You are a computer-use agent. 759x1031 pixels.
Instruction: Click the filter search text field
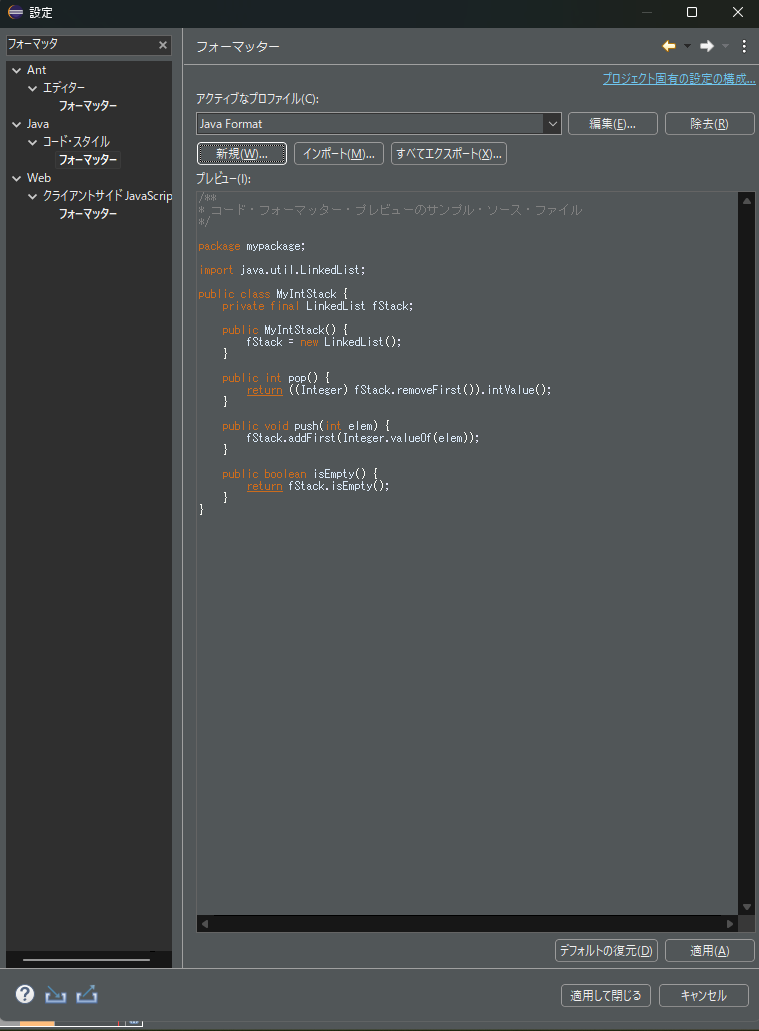pyautogui.click(x=80, y=45)
